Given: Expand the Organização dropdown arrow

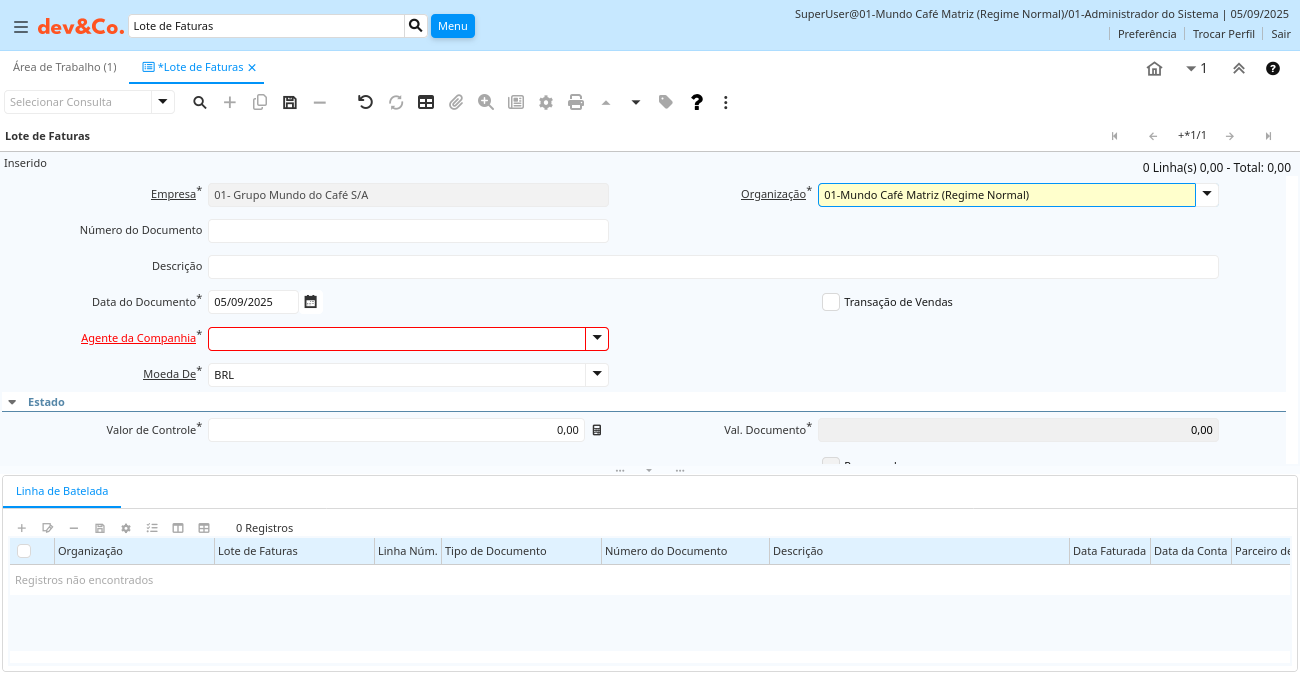Looking at the screenshot, I should (x=1207, y=195).
